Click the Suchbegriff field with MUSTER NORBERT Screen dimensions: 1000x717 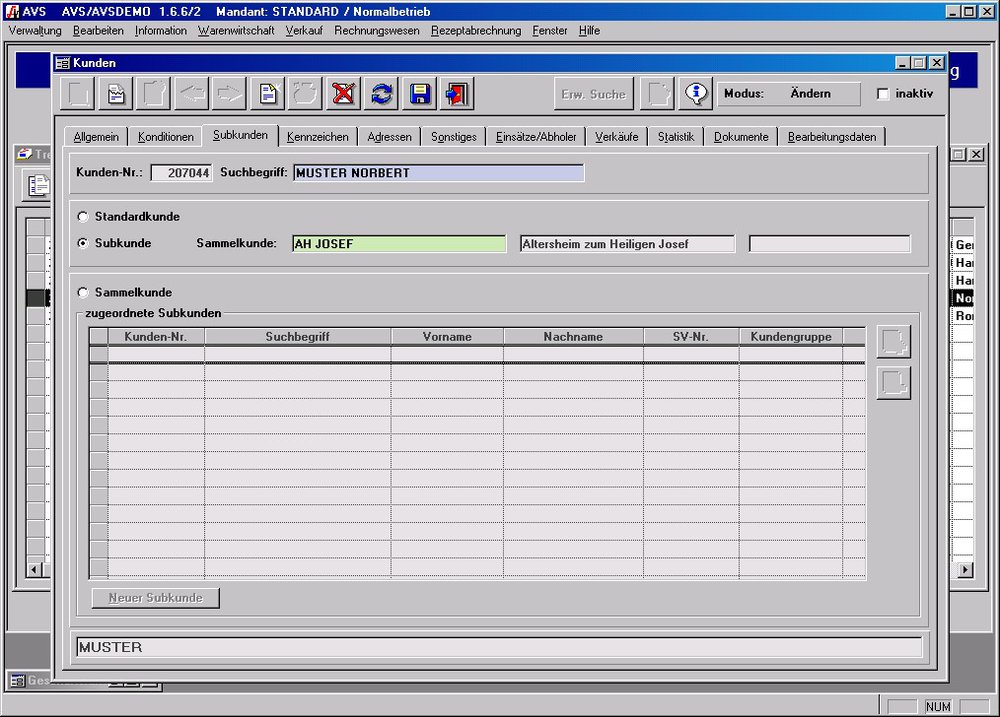(438, 173)
